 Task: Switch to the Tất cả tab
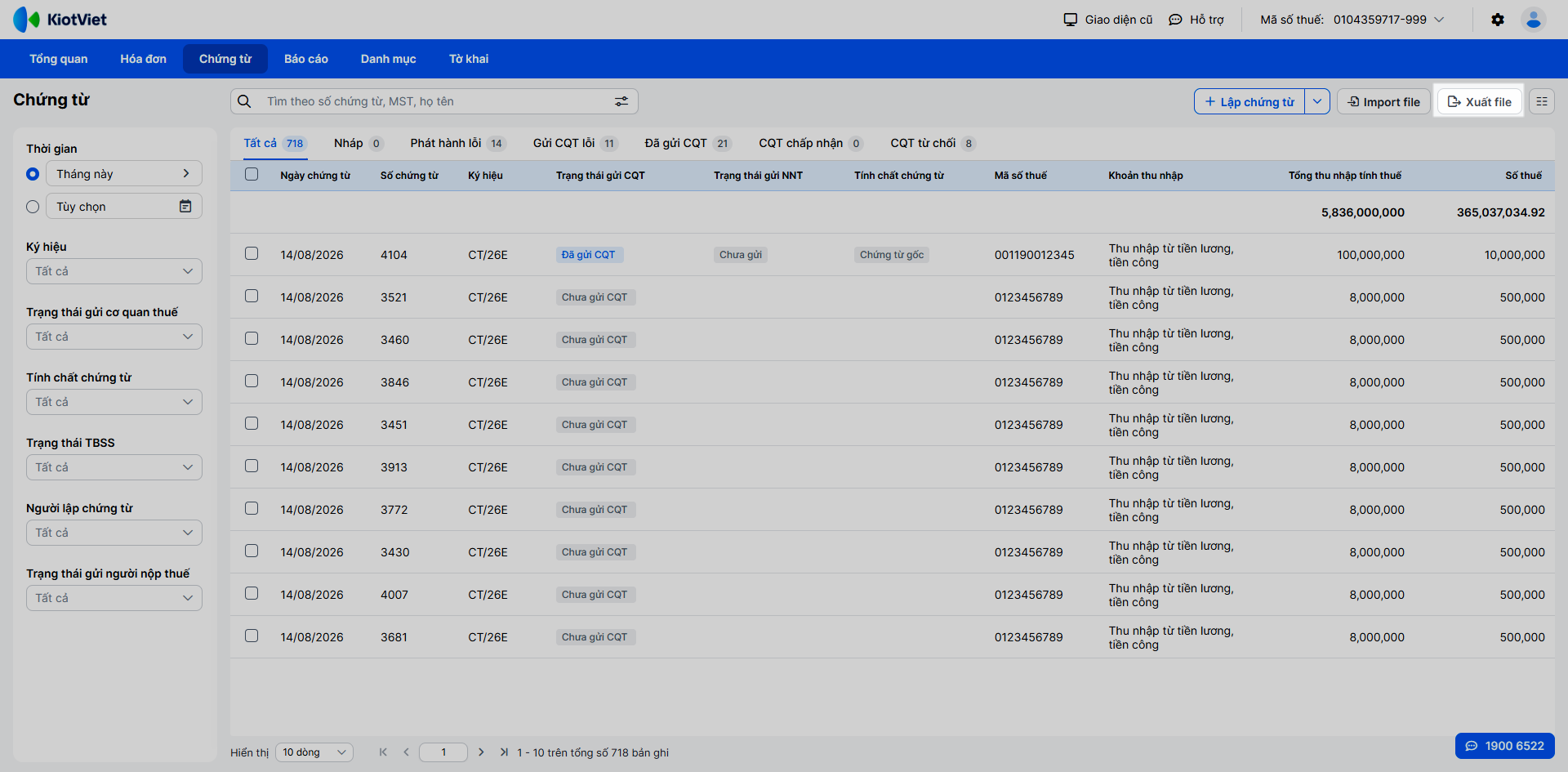pos(275,143)
